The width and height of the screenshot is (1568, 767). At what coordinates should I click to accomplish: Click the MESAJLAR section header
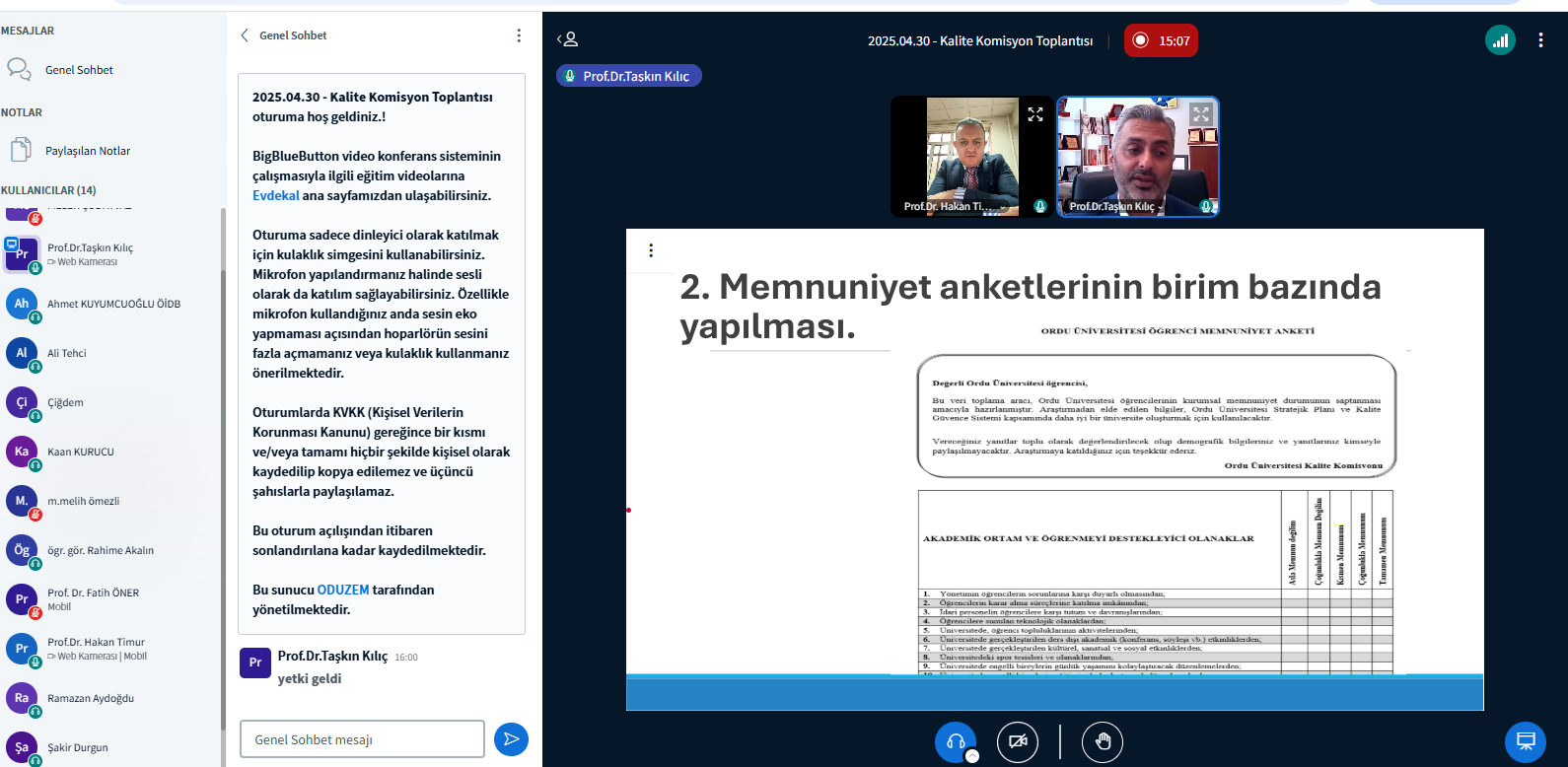point(28,31)
